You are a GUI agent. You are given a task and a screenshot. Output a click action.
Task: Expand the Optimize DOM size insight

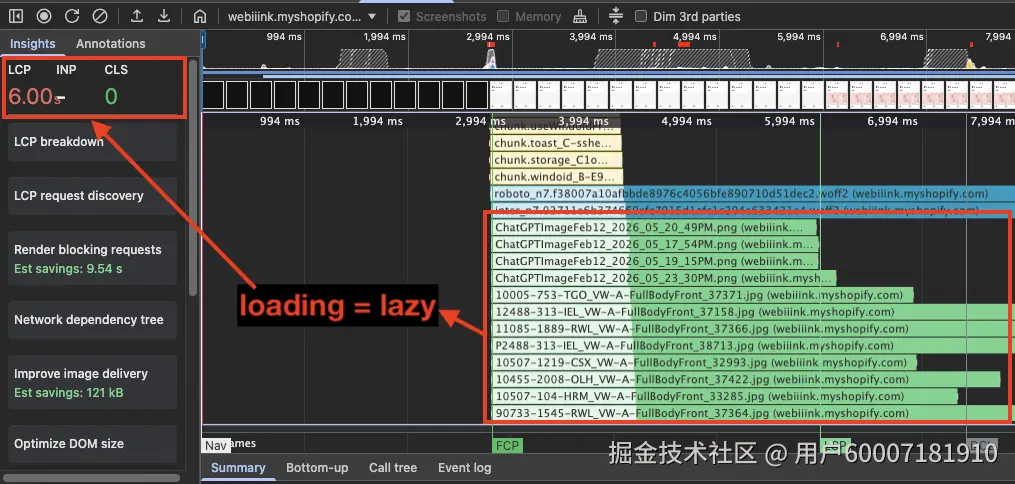[92, 444]
